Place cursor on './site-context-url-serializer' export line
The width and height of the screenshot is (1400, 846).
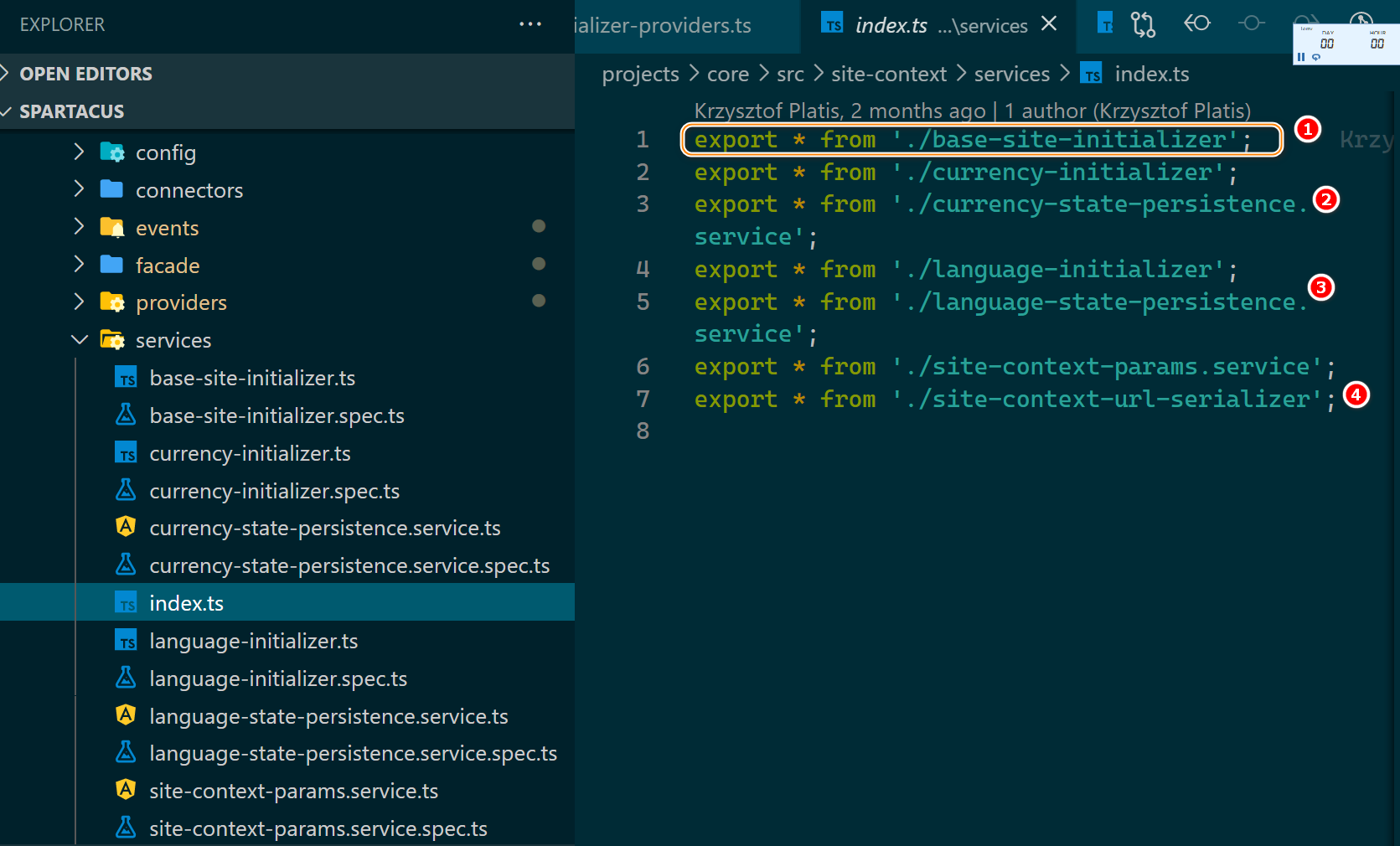[1015, 400]
